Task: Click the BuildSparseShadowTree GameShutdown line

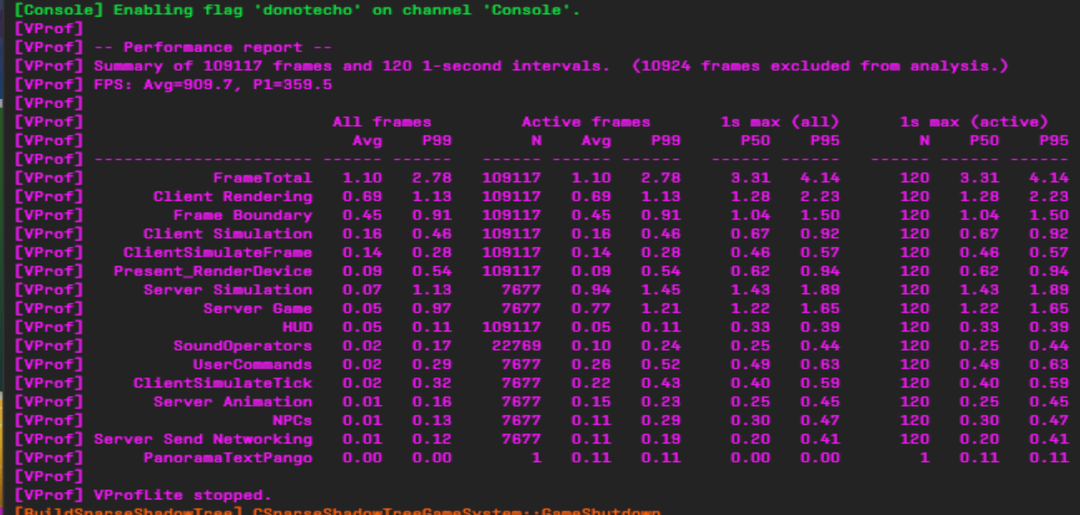Action: (x=338, y=511)
